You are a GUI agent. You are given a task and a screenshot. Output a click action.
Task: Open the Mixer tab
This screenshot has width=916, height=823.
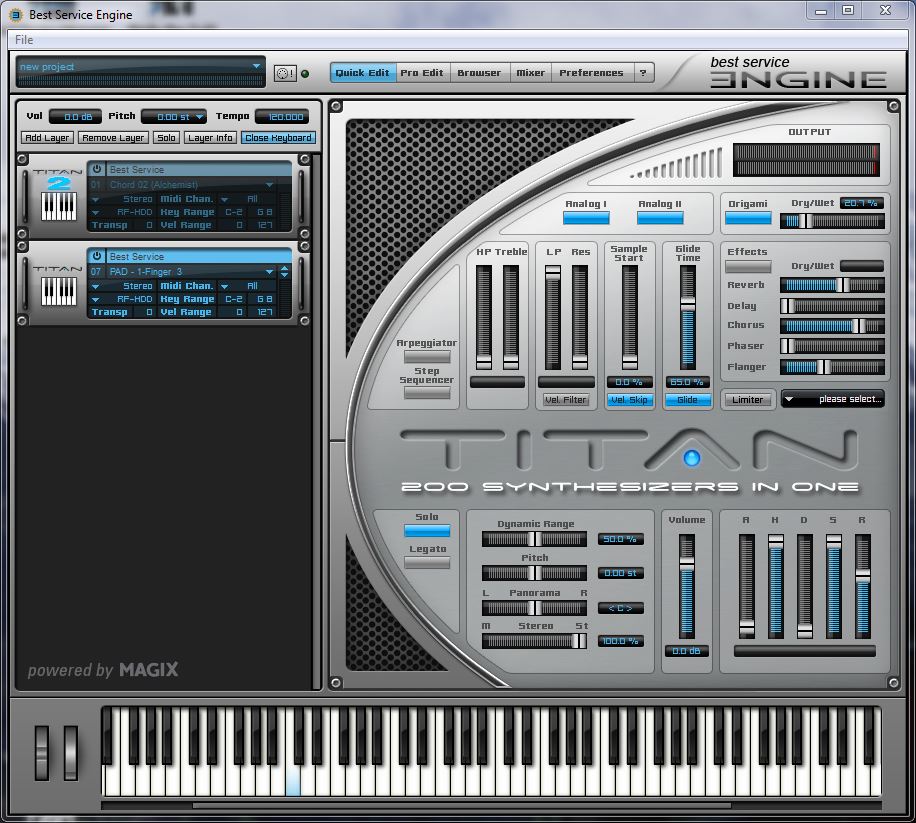(530, 73)
